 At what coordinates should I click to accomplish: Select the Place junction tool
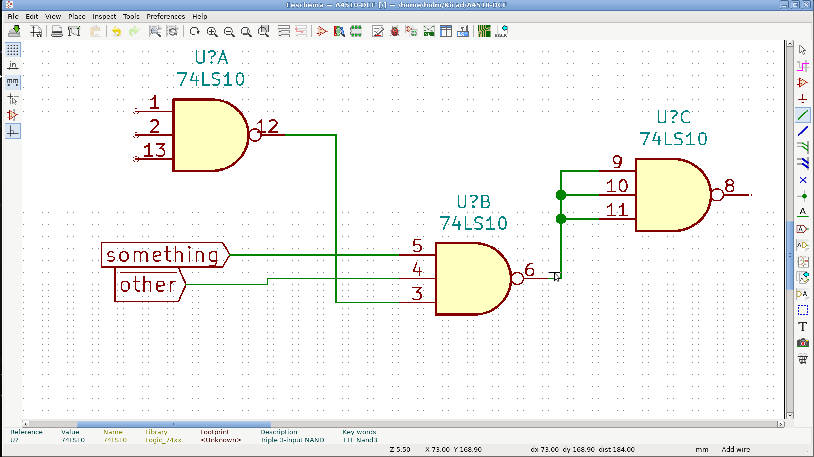tap(803, 196)
